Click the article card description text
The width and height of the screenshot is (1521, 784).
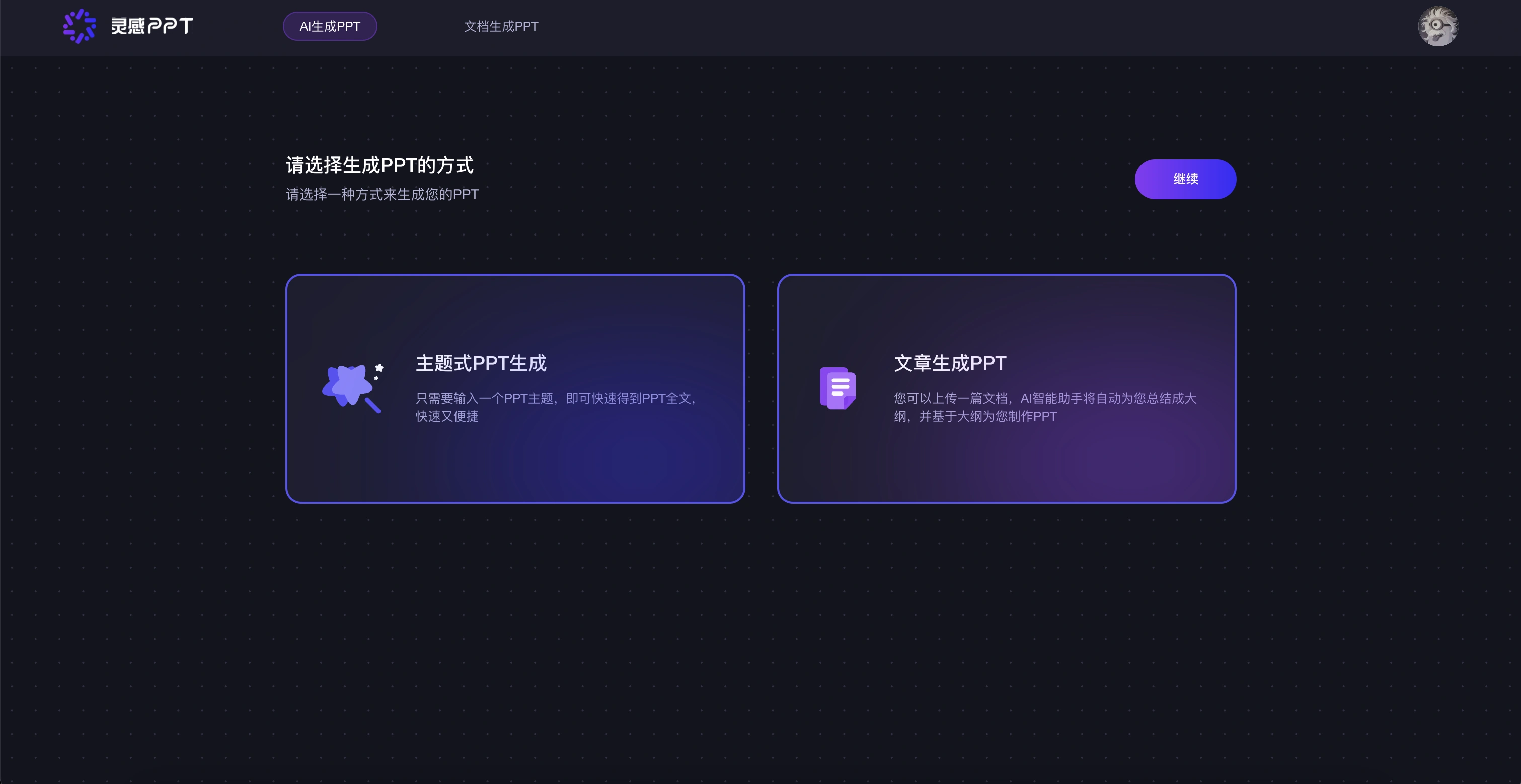click(x=1045, y=408)
